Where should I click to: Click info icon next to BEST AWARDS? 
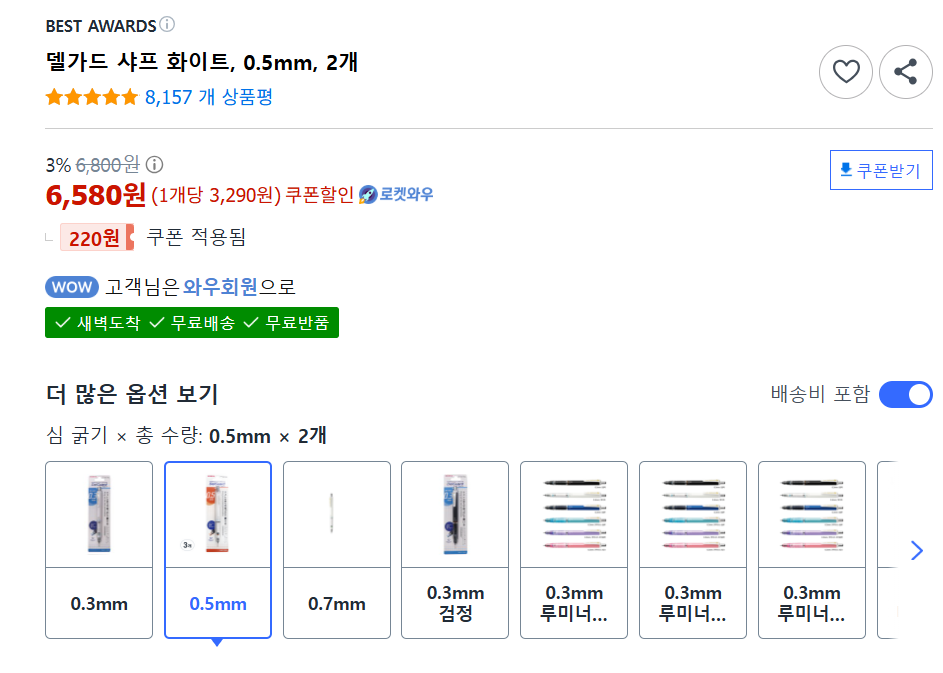point(167,24)
